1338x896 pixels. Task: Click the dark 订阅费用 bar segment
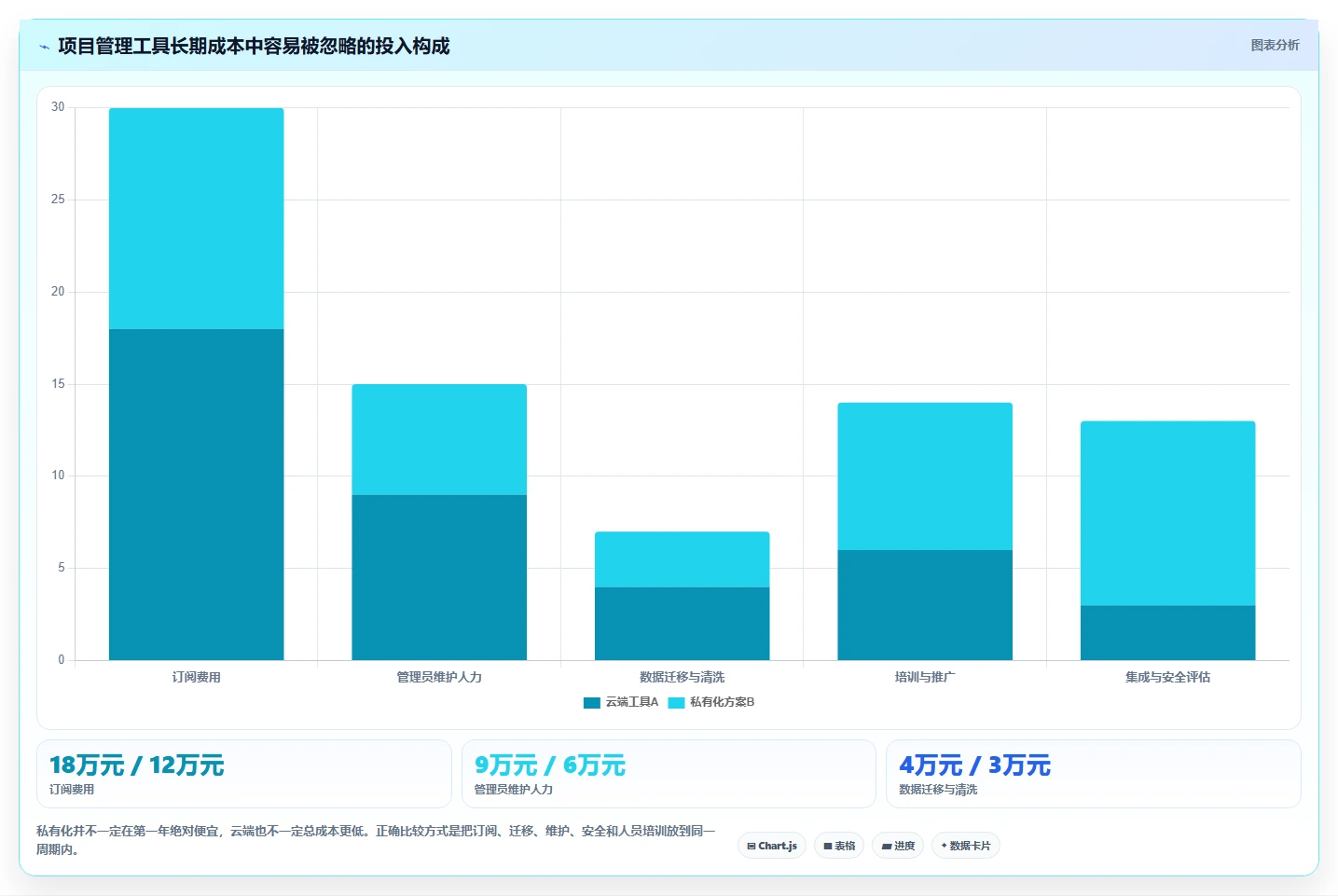click(197, 494)
